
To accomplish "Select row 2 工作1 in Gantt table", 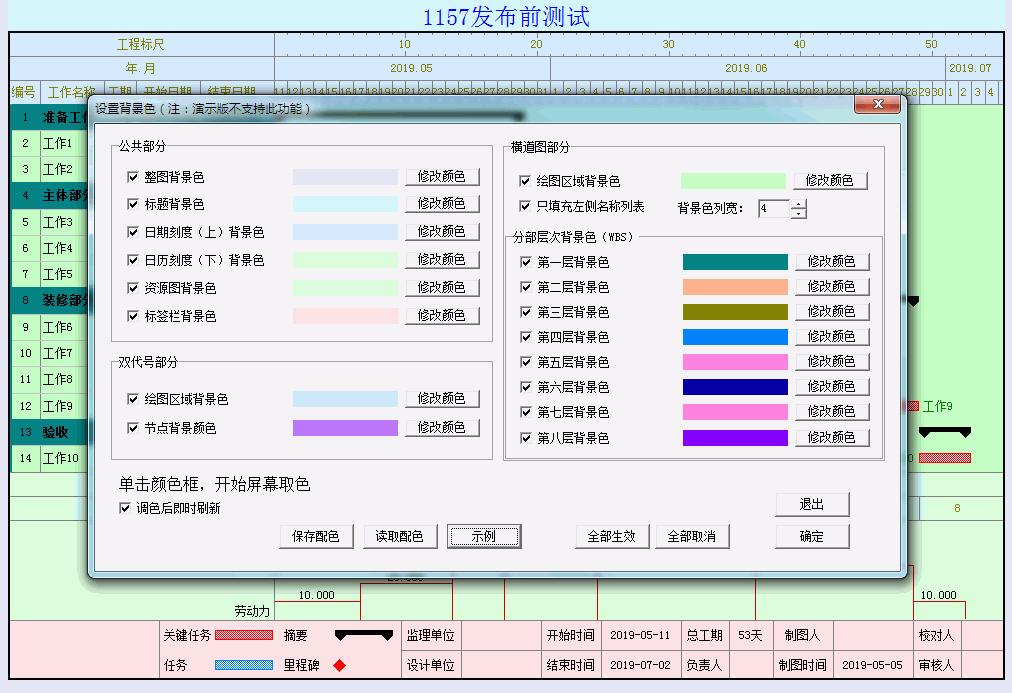I will pyautogui.click(x=49, y=143).
